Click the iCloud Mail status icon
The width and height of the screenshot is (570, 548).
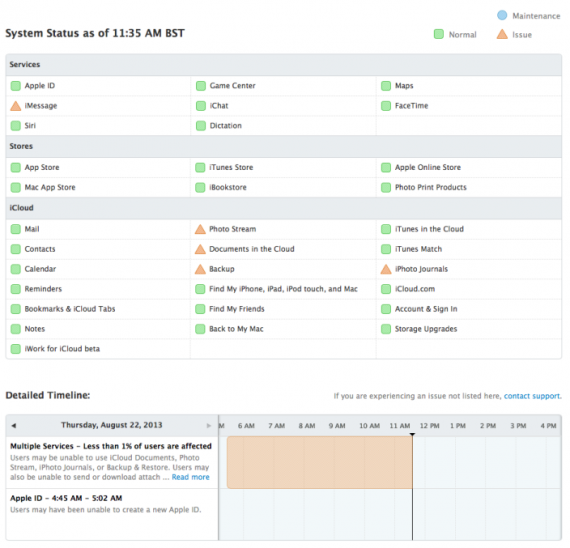[16, 229]
